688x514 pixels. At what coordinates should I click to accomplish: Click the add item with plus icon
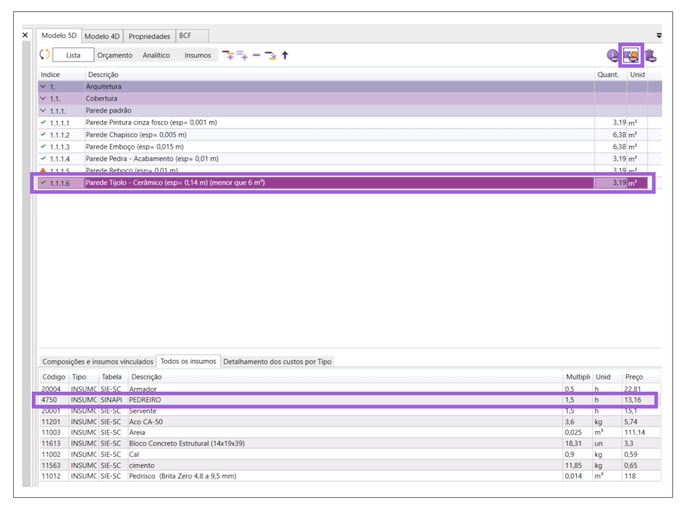pyautogui.click(x=228, y=55)
